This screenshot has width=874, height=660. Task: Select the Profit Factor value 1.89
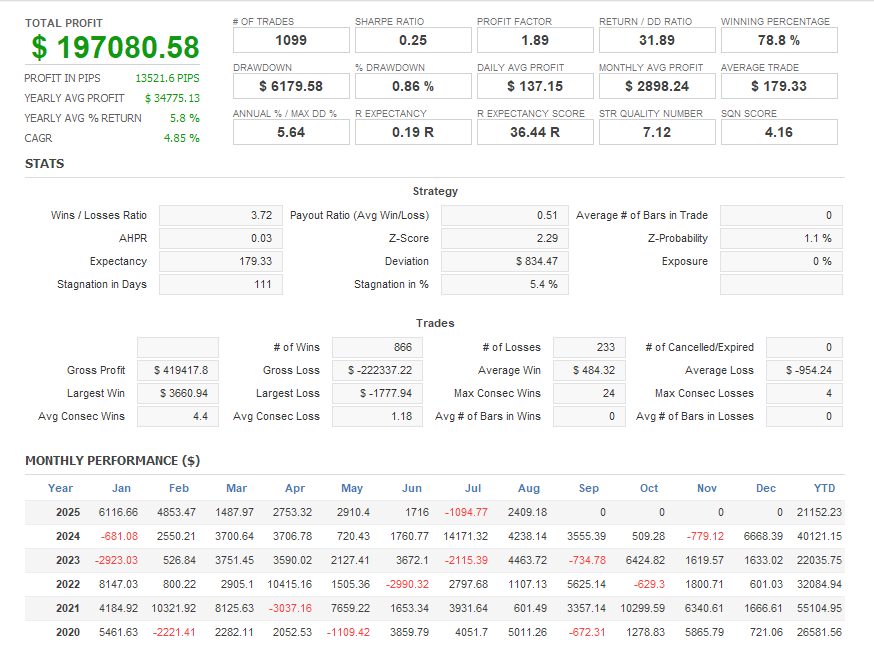click(x=535, y=40)
